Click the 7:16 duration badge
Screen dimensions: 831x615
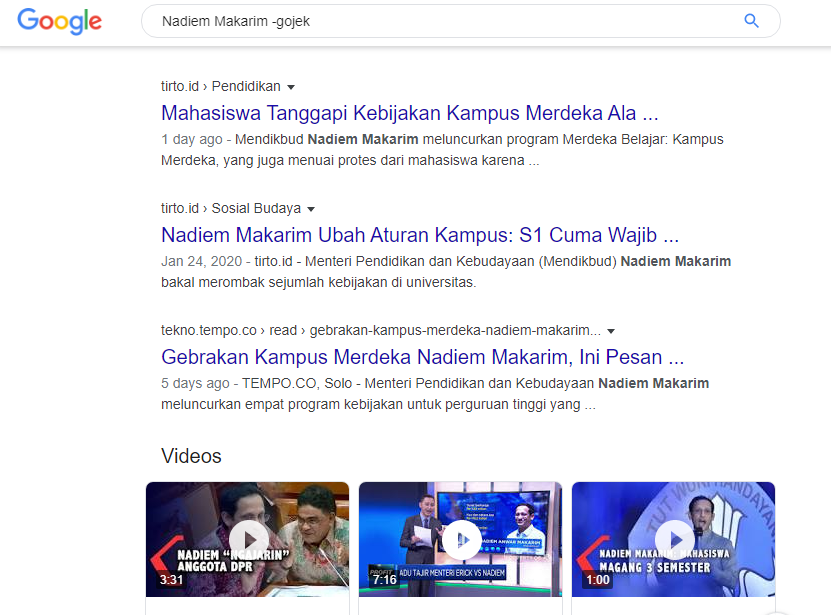[x=385, y=579]
